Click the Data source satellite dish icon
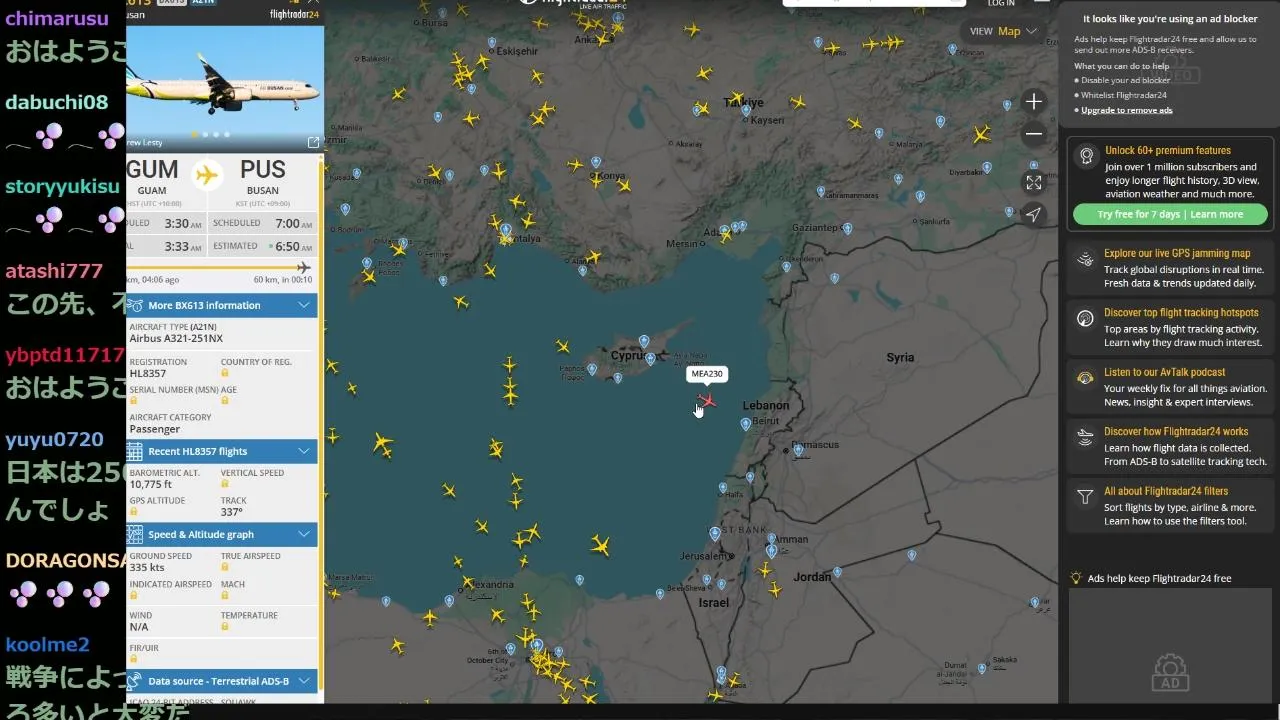 click(x=135, y=681)
